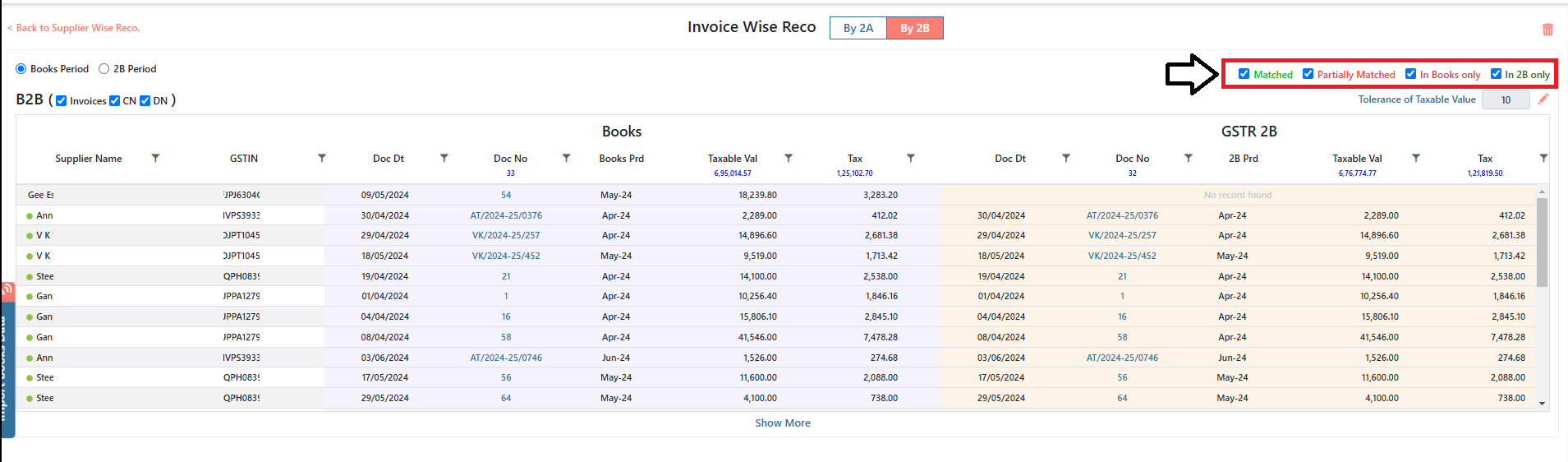Click GSTR 2B Doc No 56 link
This screenshot has height=462, width=1568.
click(x=1123, y=377)
